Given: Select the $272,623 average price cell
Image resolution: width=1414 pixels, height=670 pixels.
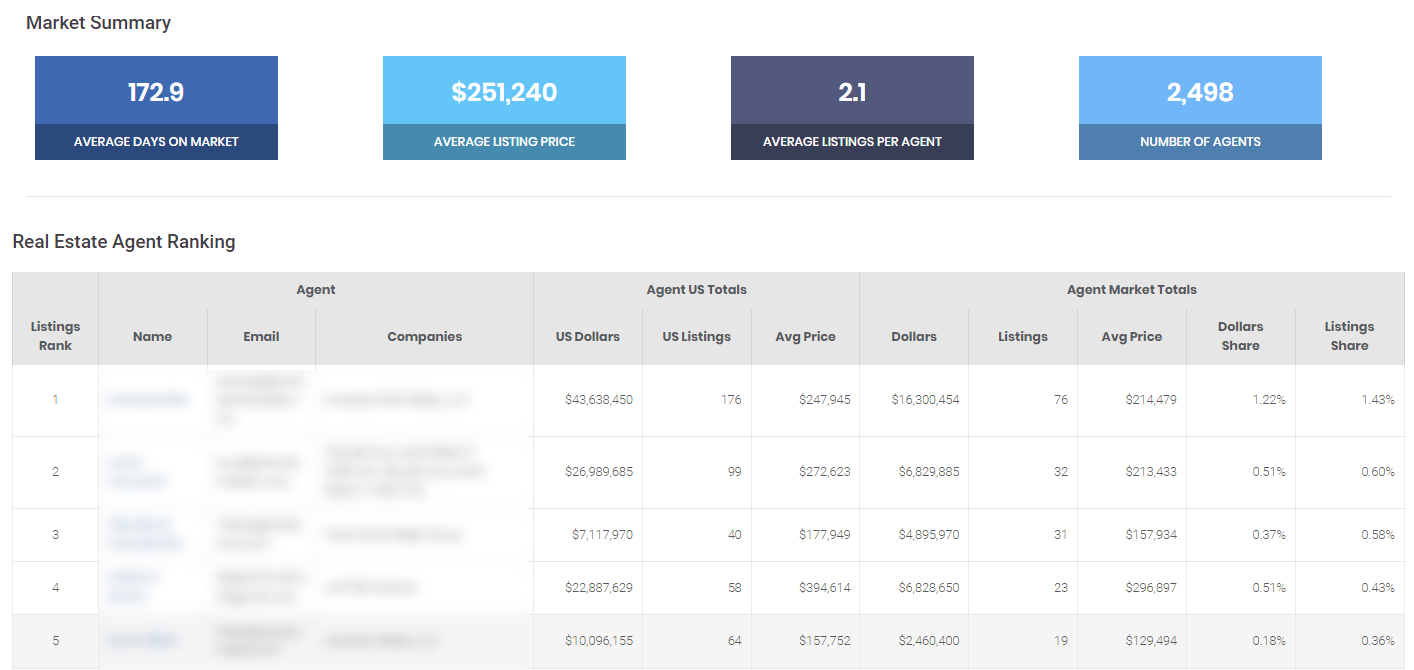Looking at the screenshot, I should (x=805, y=472).
